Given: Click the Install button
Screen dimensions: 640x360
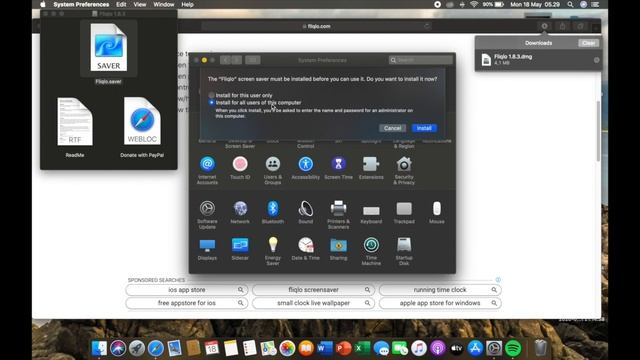Looking at the screenshot, I should pyautogui.click(x=424, y=128).
